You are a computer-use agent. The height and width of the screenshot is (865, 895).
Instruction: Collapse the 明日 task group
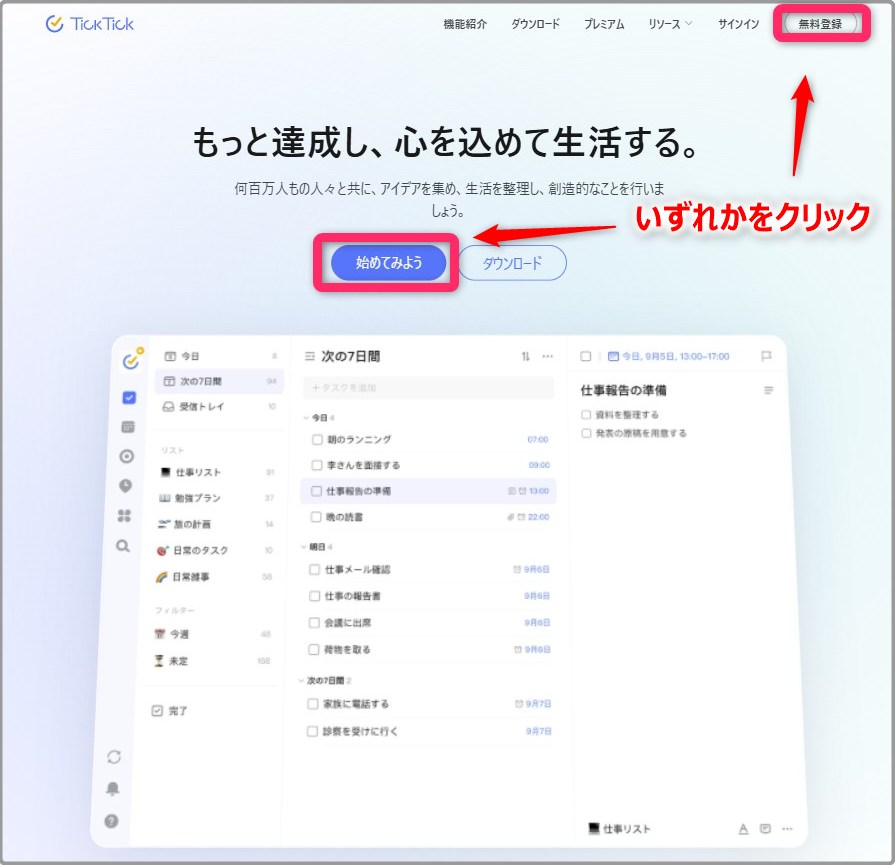click(x=302, y=545)
